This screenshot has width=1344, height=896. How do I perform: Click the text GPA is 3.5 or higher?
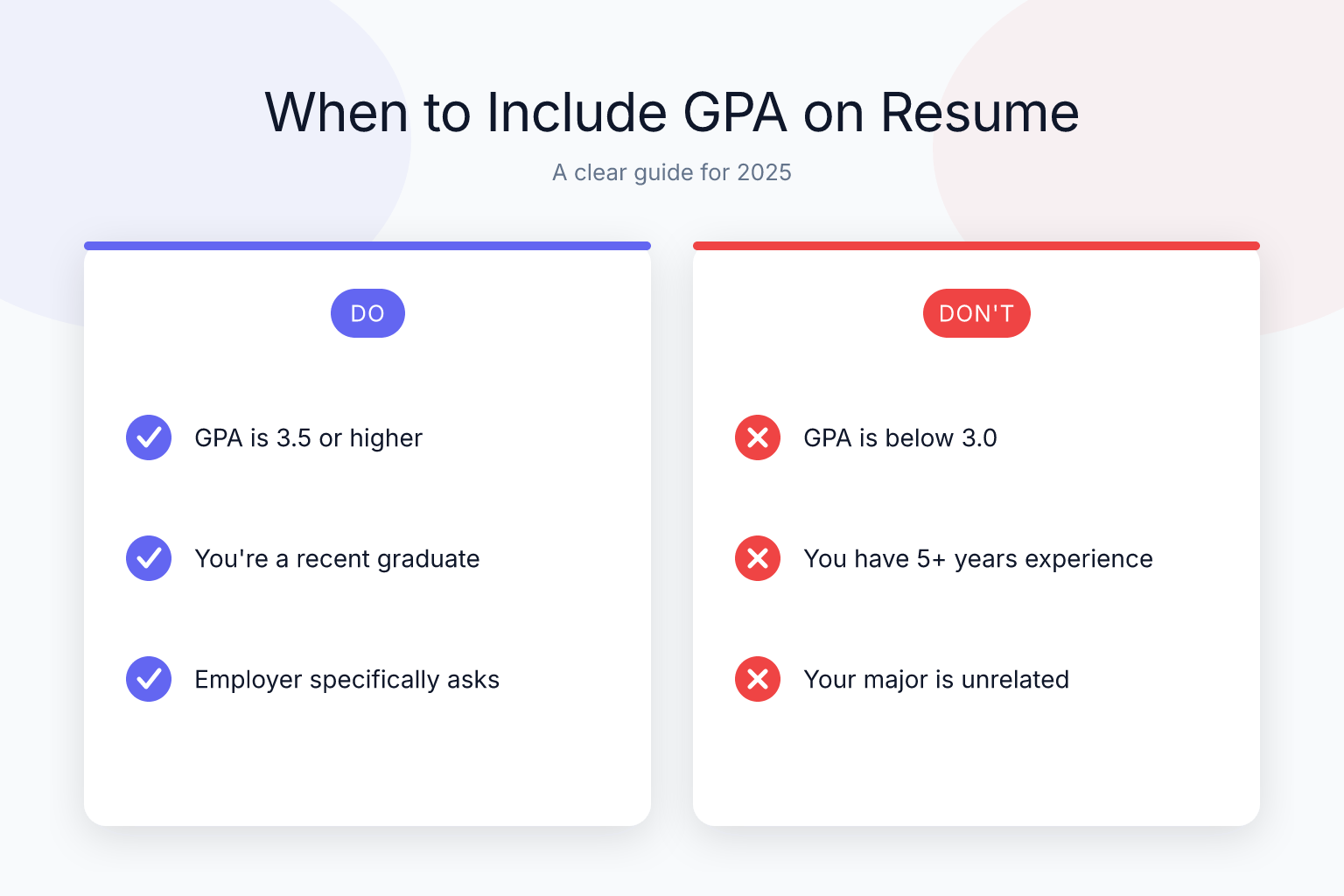(x=308, y=437)
